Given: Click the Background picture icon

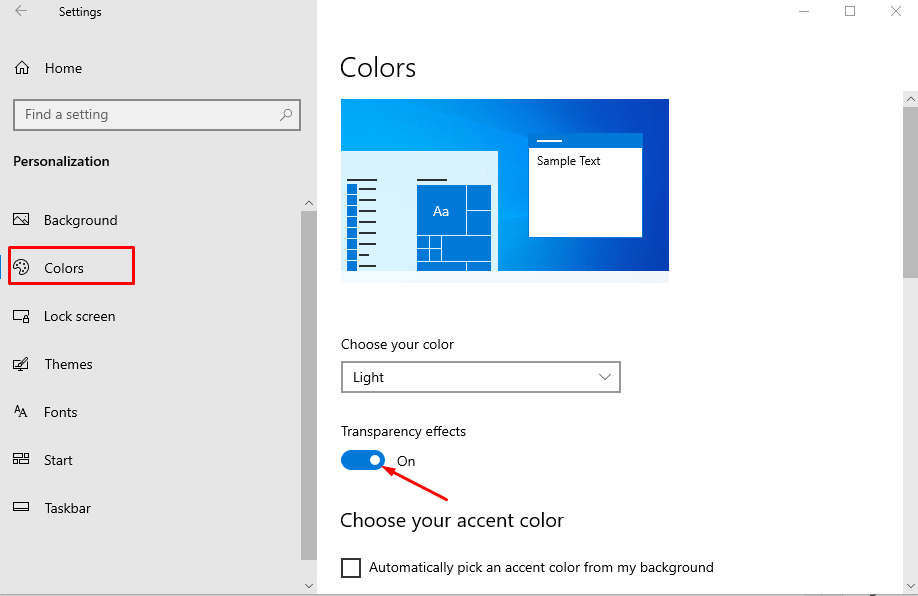Looking at the screenshot, I should point(21,220).
